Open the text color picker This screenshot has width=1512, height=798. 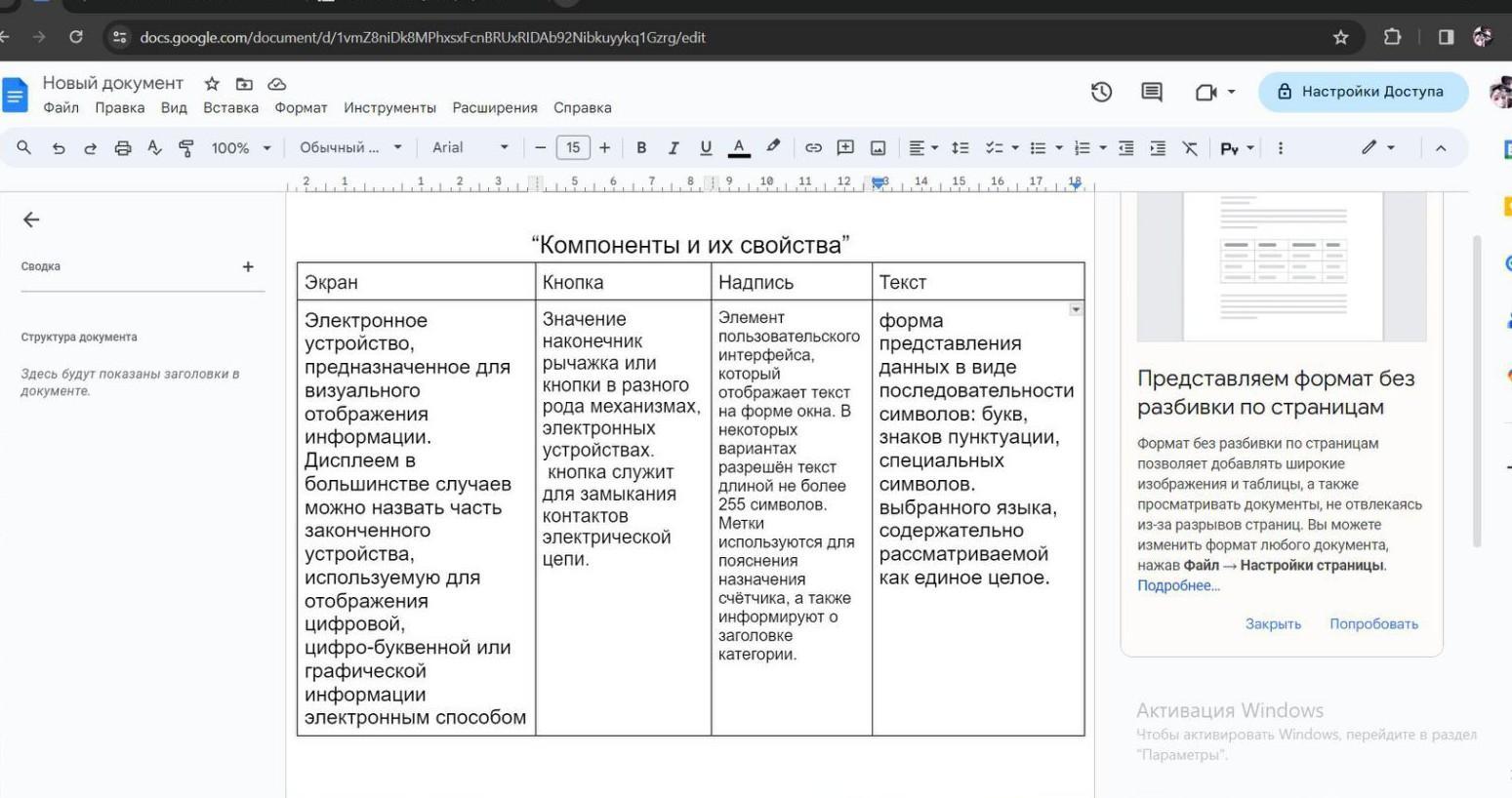click(739, 148)
